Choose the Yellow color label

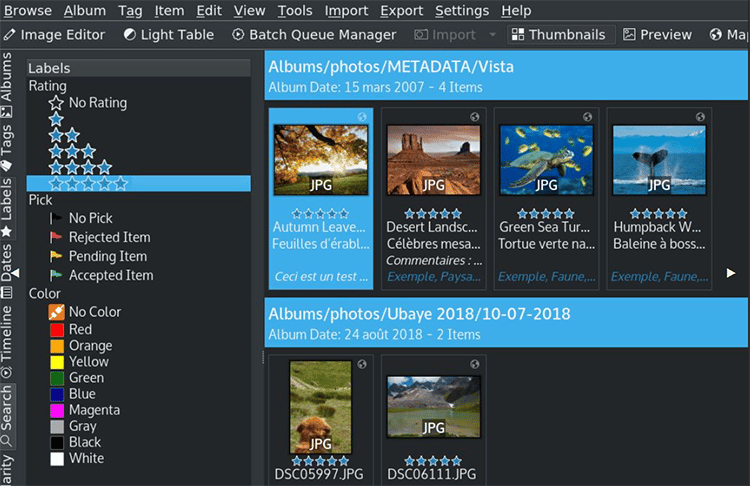click(x=79, y=362)
